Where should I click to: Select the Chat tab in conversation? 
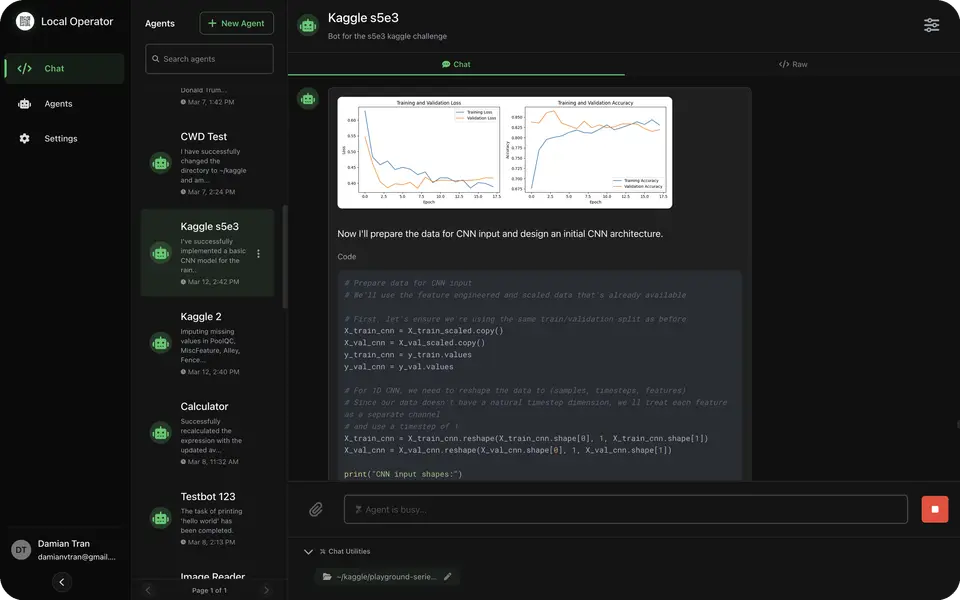456,64
